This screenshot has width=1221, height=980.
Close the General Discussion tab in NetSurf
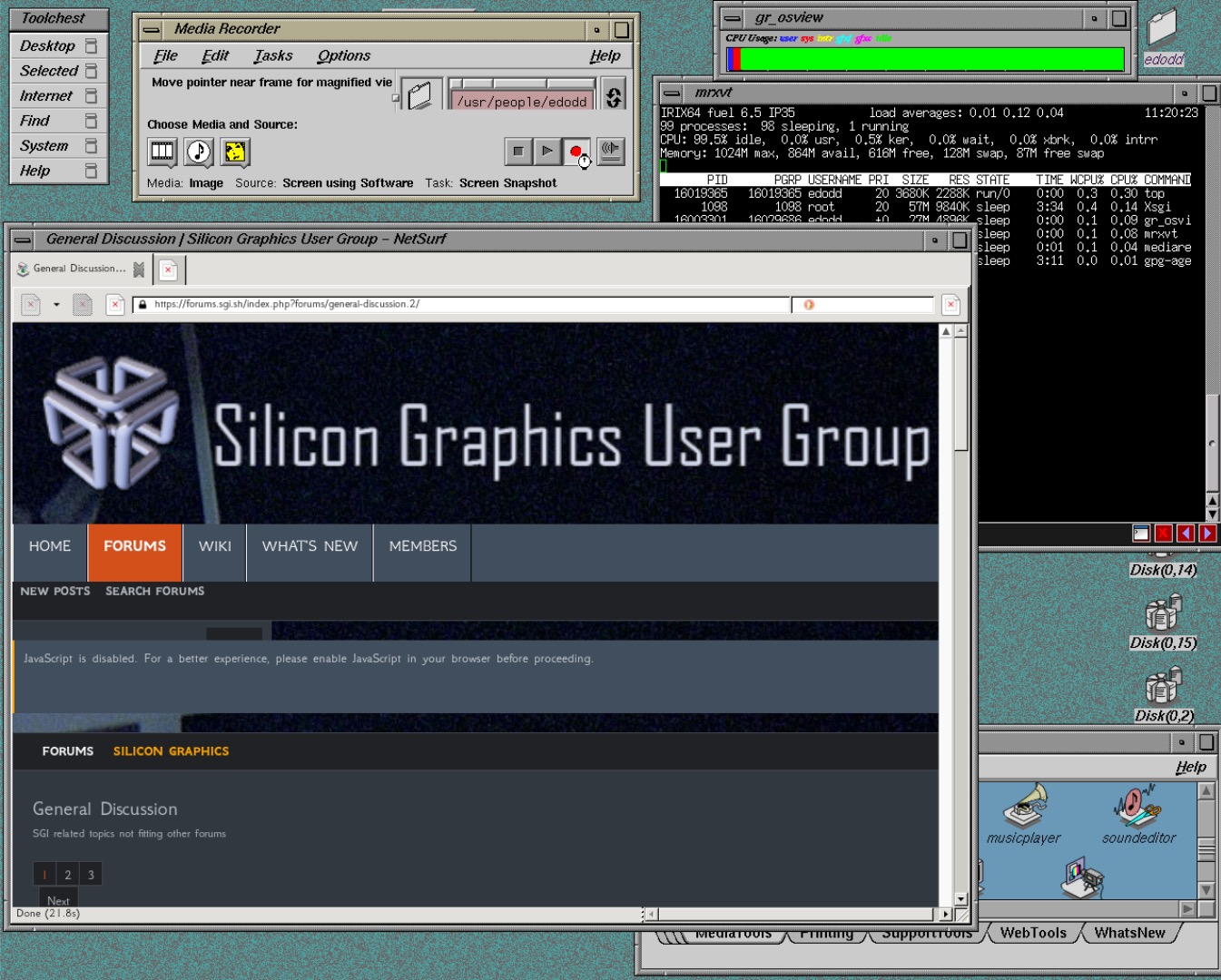(139, 269)
